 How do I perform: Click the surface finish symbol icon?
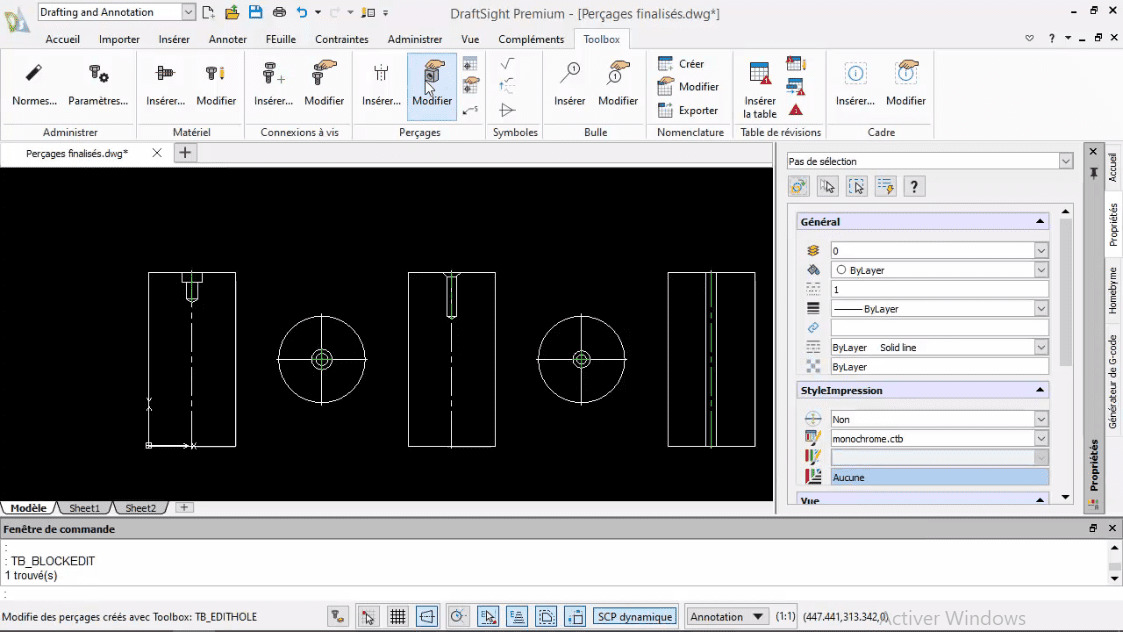507,64
